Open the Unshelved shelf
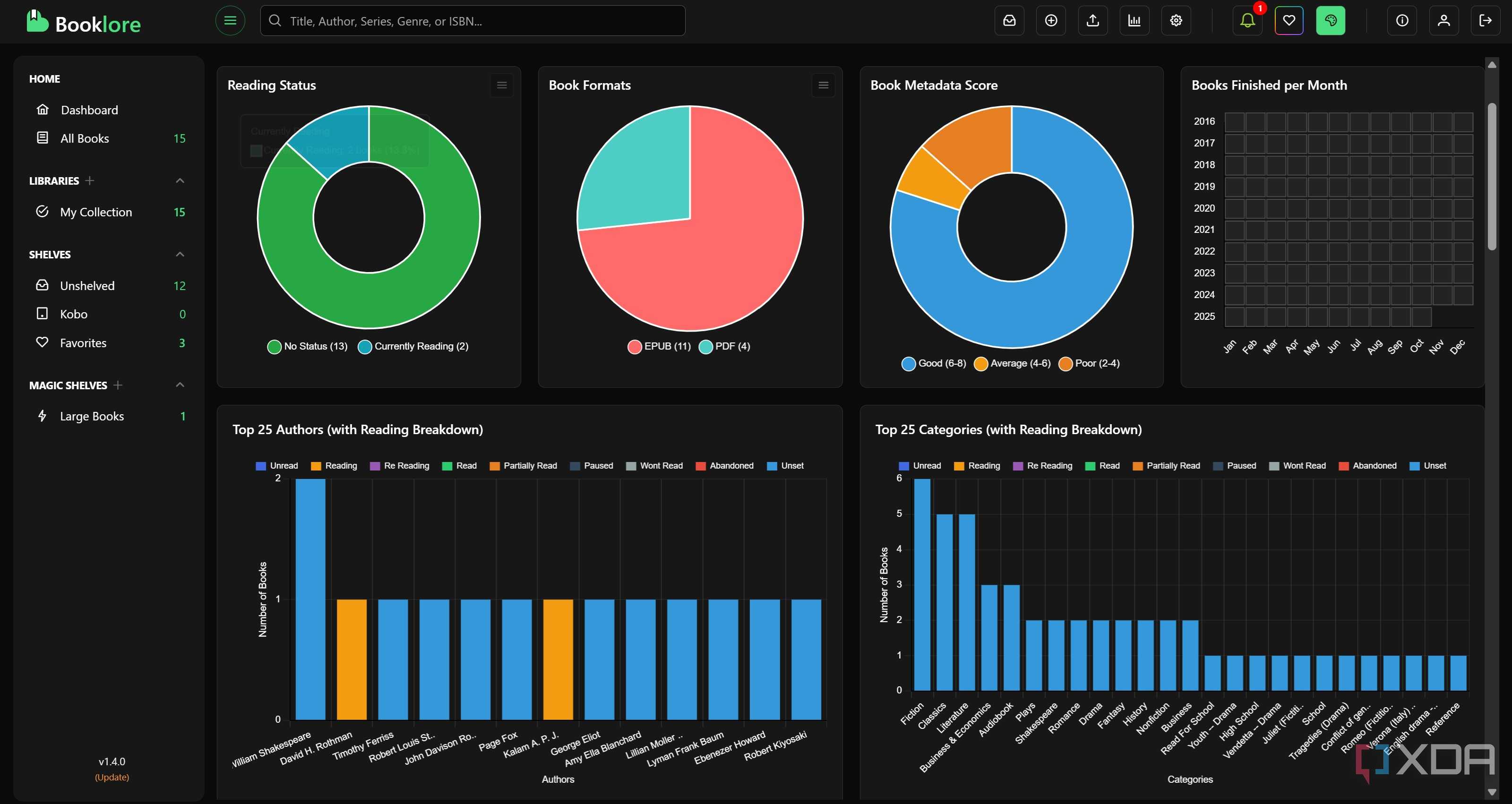The height and width of the screenshot is (804, 1512). (109, 285)
